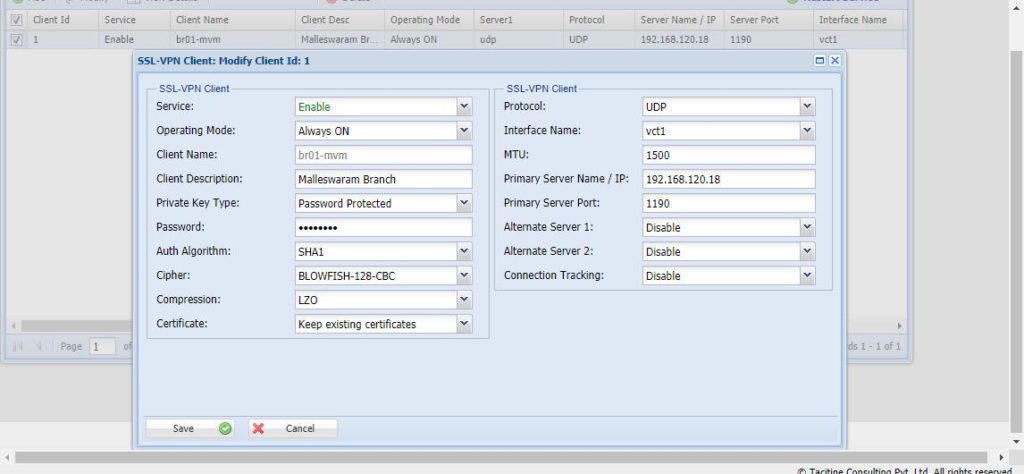Expand the Operating Mode dropdown
The height and width of the screenshot is (474, 1024).
tap(463, 130)
